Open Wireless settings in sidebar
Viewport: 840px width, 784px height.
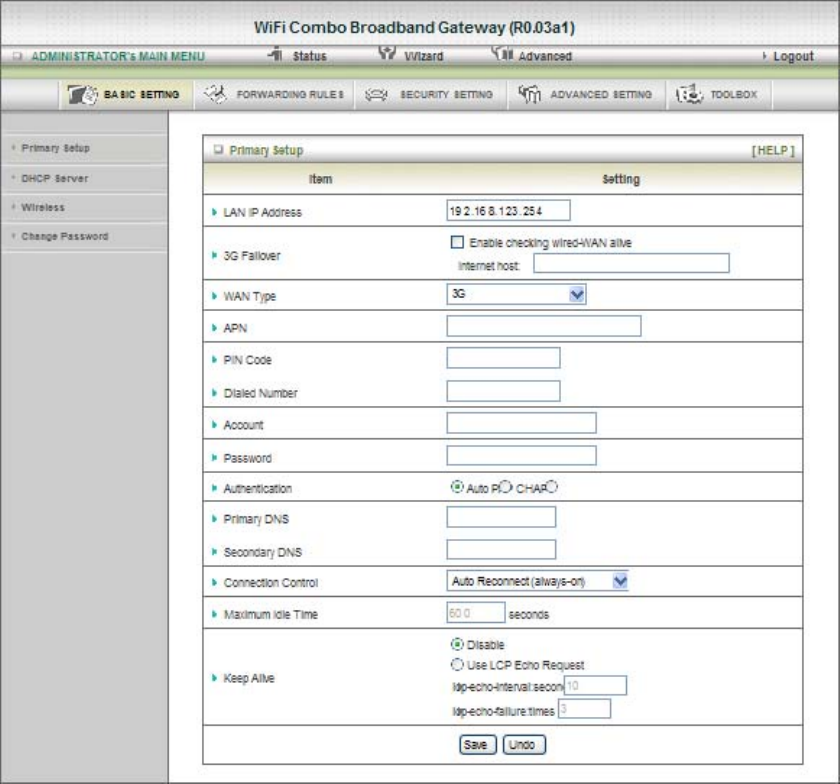(43, 207)
